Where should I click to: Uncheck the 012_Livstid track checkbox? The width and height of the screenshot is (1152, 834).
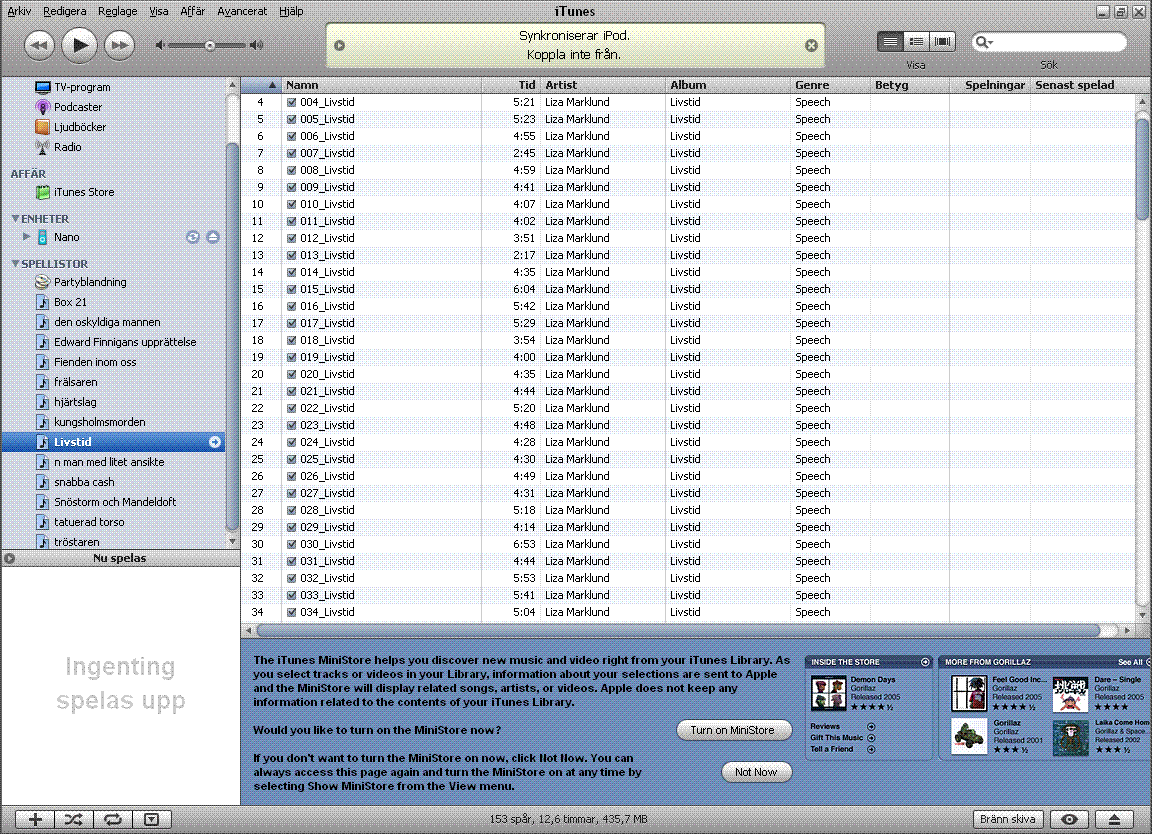point(292,238)
